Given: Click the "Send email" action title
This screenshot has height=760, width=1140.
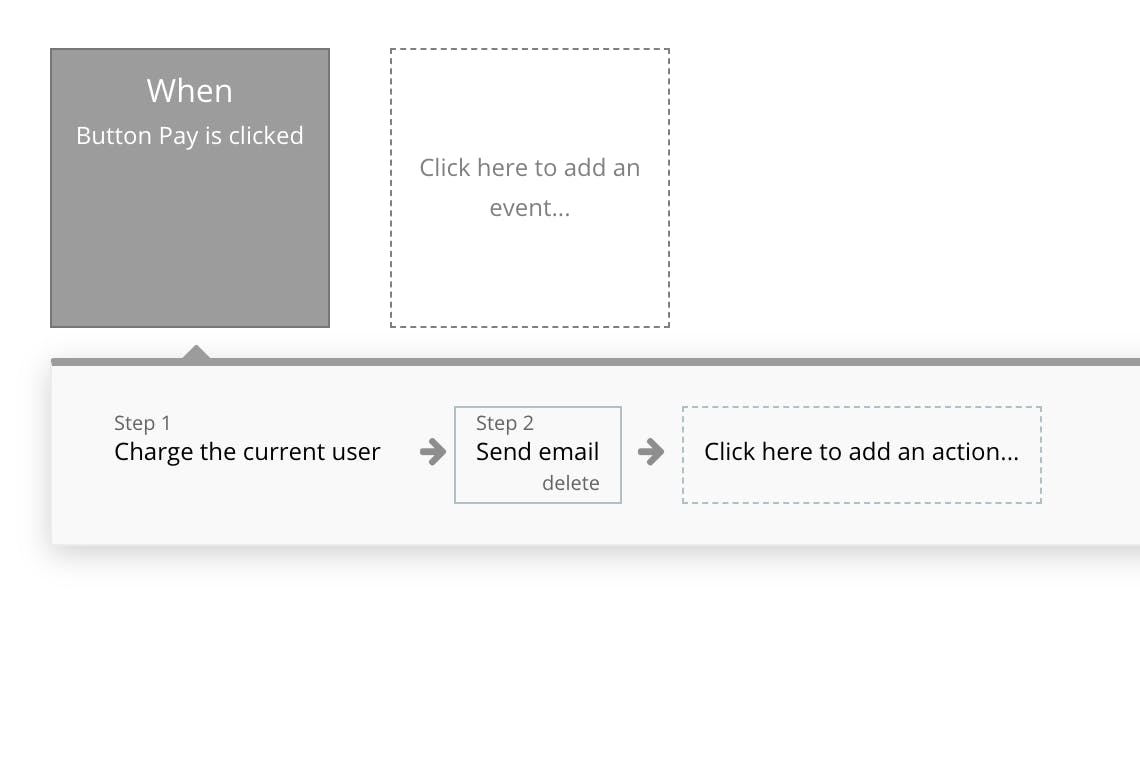Looking at the screenshot, I should click(x=537, y=452).
